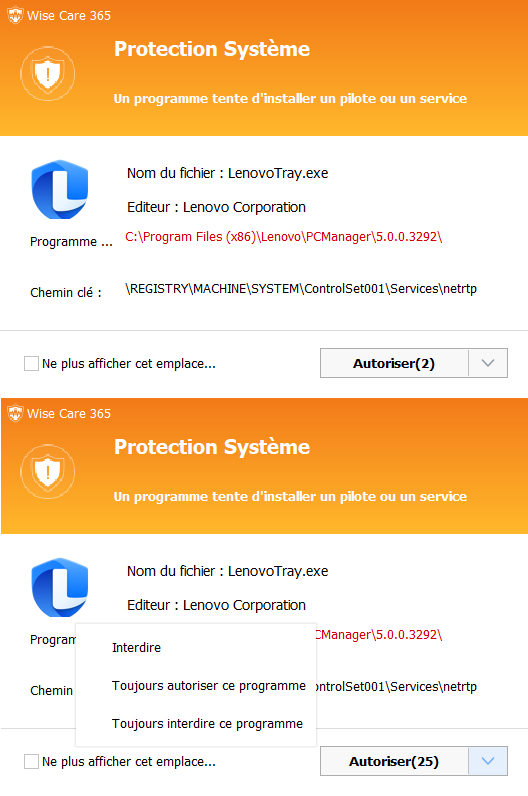Click the red program path in top dialog
Screen dimensions: 528x796
pyautogui.click(x=284, y=237)
